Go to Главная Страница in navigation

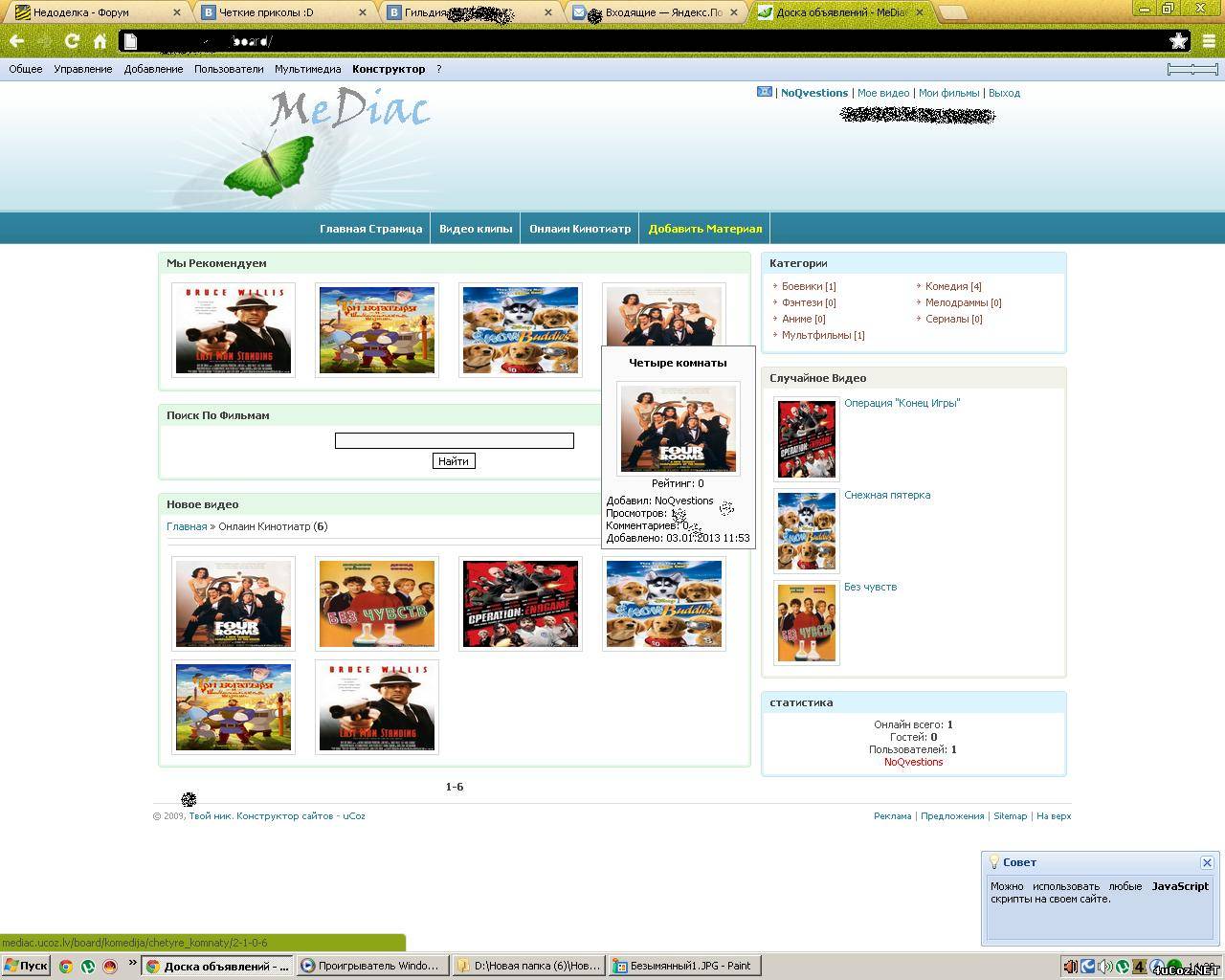370,229
